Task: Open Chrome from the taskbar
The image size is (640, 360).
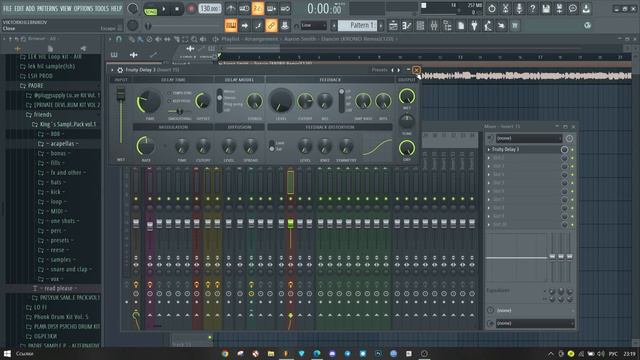Action: click(225, 353)
